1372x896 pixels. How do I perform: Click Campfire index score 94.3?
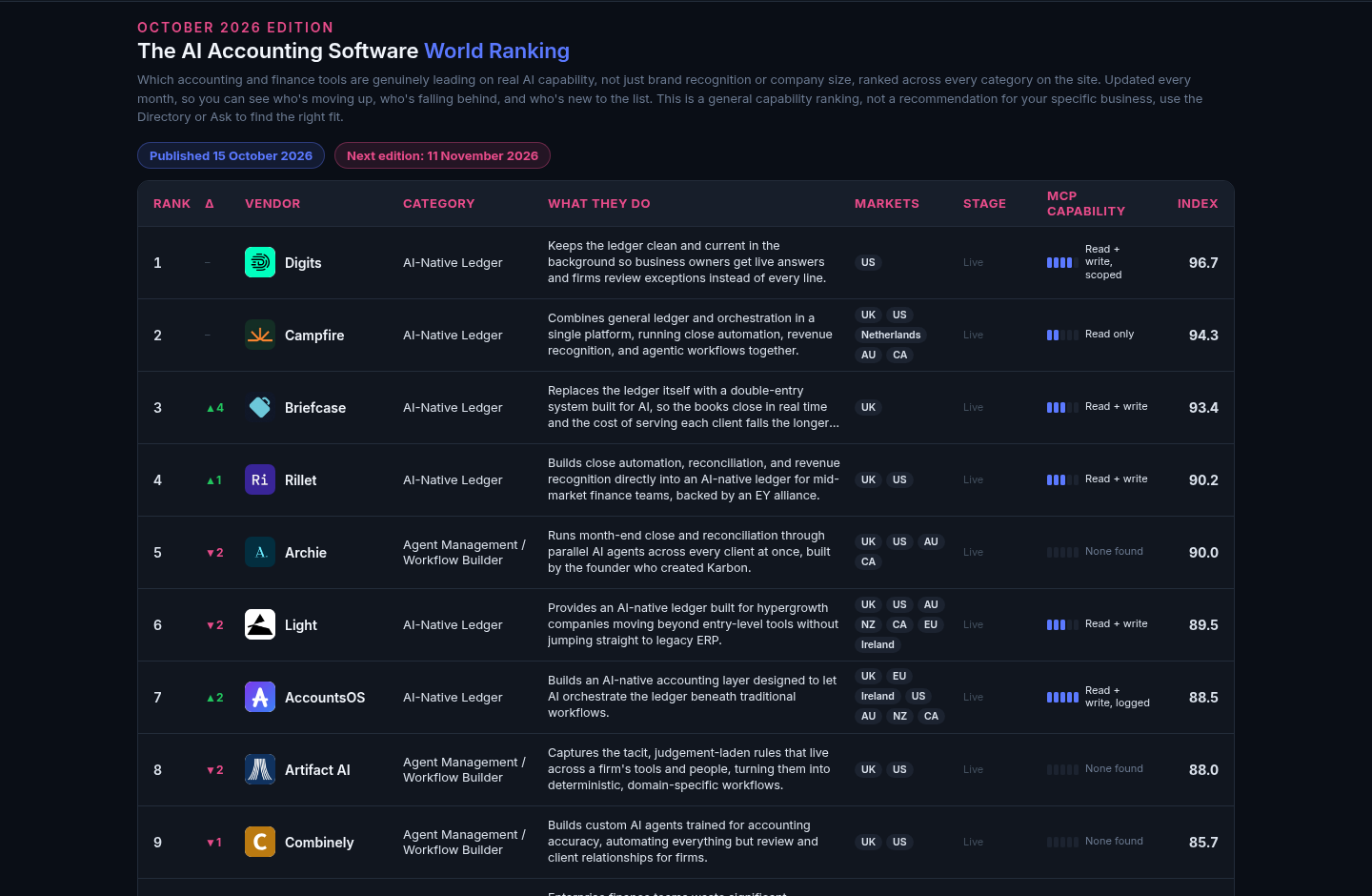click(x=1203, y=336)
